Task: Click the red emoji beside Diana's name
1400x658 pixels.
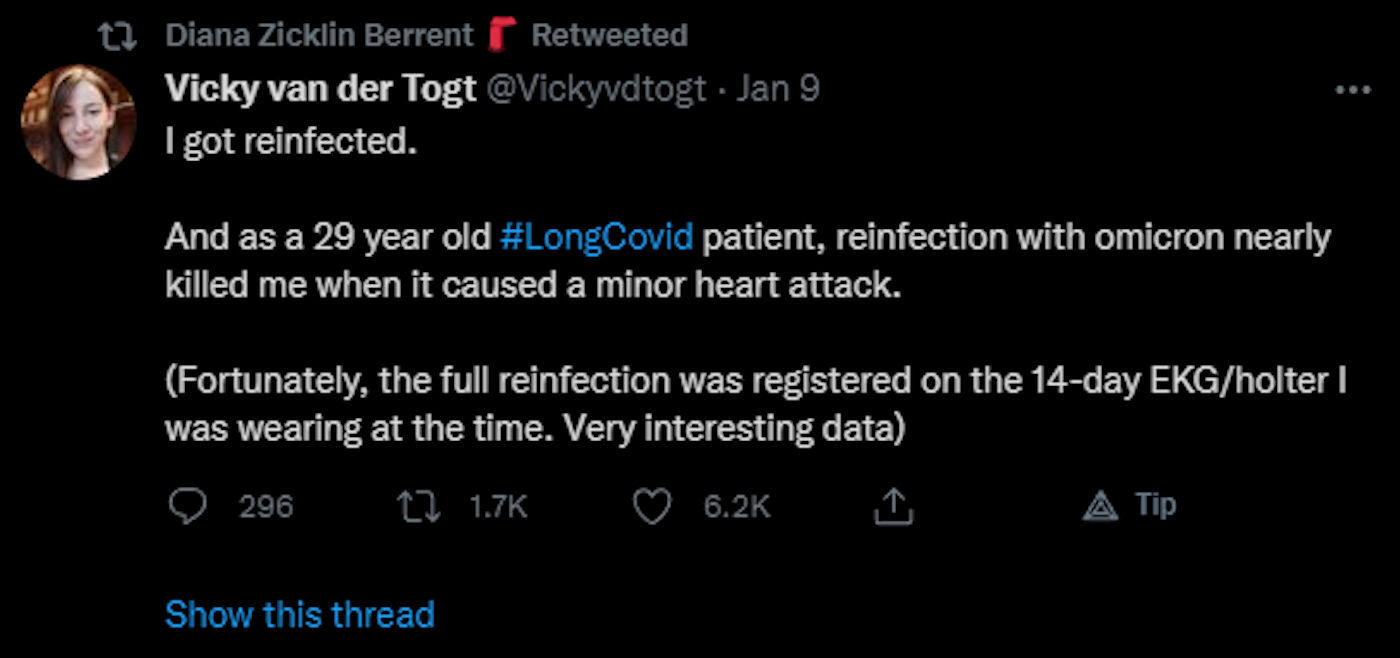Action: click(502, 36)
